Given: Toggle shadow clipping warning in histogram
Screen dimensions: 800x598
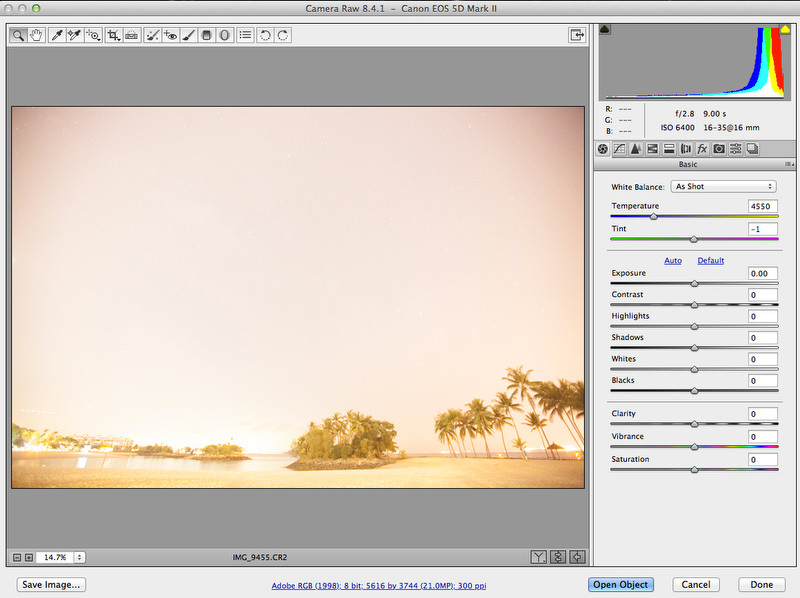Looking at the screenshot, I should point(605,30).
